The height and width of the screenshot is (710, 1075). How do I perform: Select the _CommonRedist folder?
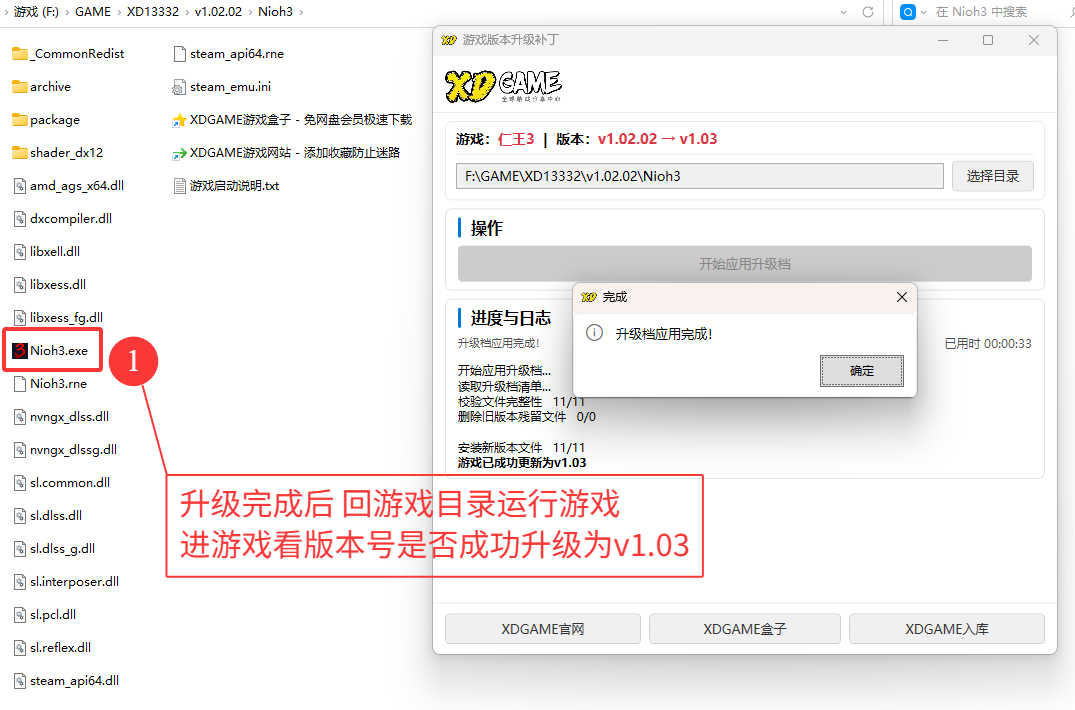click(76, 54)
